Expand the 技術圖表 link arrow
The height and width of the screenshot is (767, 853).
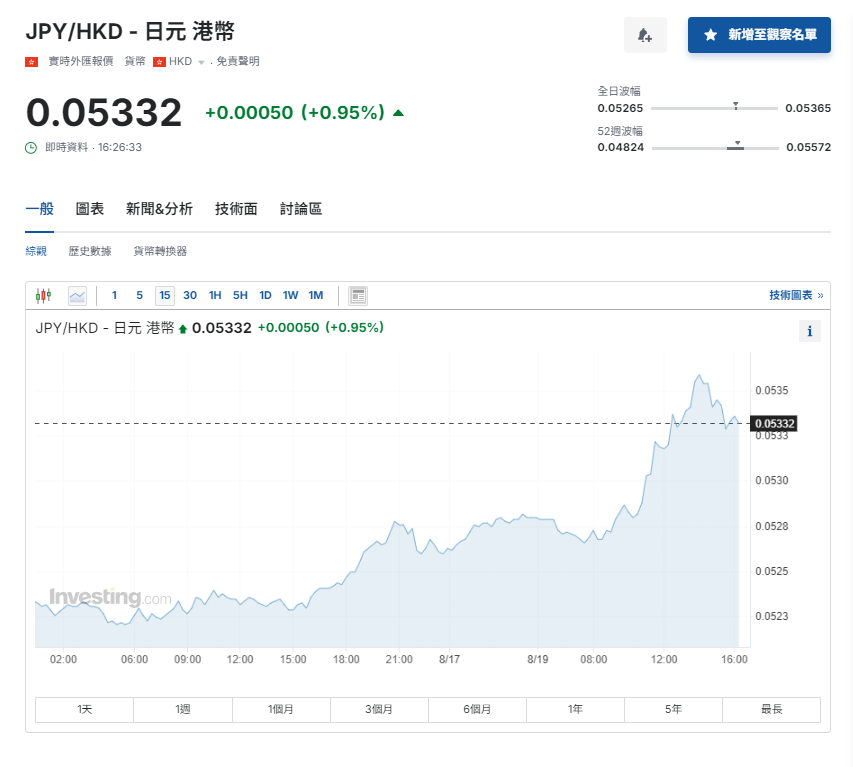pos(820,295)
